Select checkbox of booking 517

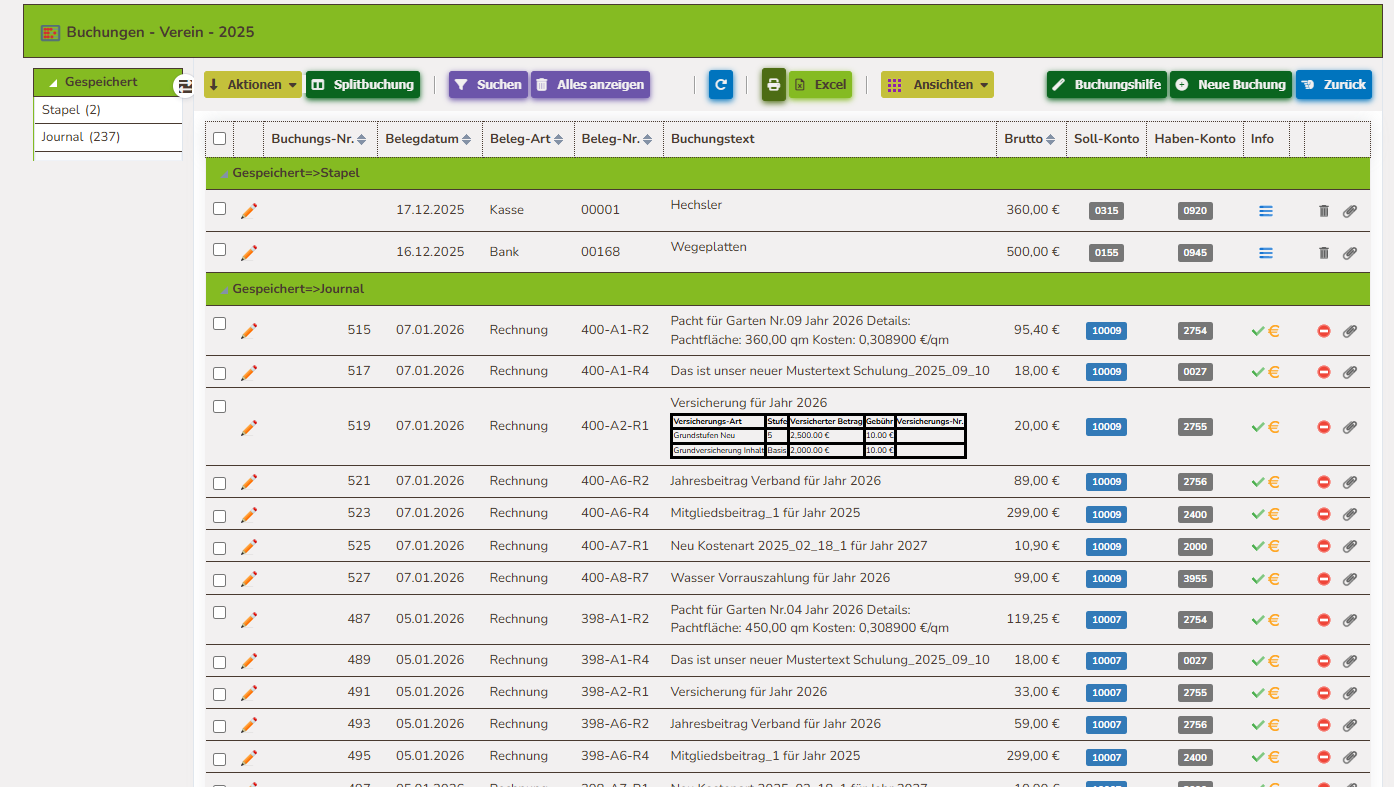point(220,373)
